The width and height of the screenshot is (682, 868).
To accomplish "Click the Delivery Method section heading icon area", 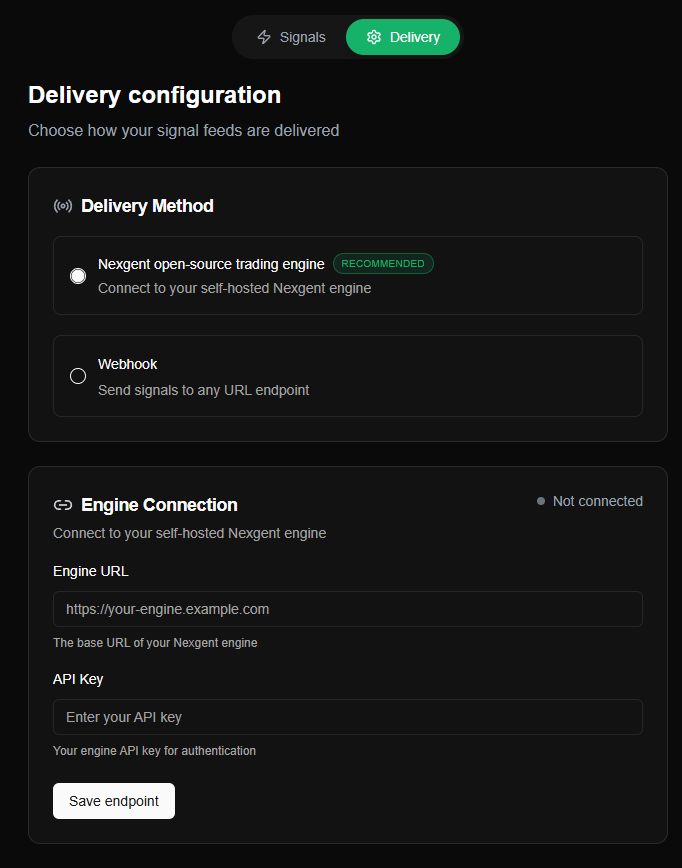I will pos(62,206).
